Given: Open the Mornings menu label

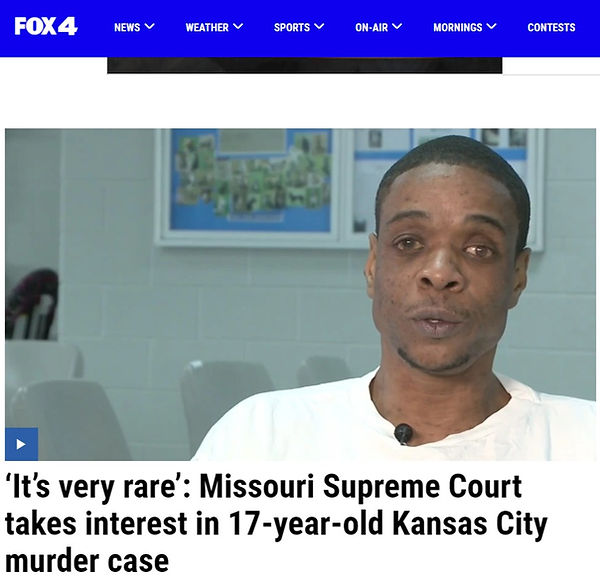Looking at the screenshot, I should tap(458, 28).
